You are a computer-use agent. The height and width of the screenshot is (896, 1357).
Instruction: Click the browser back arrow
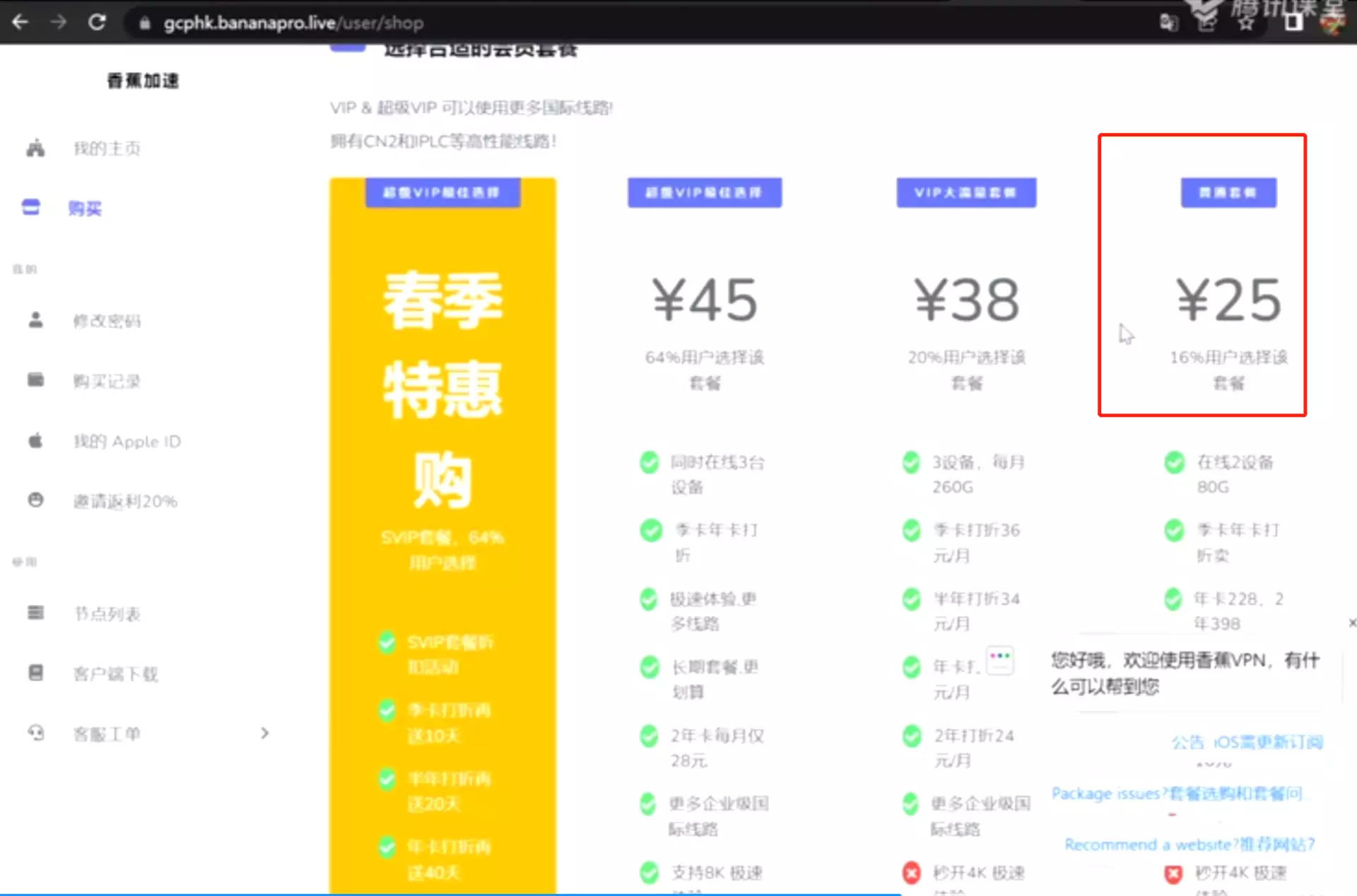coord(20,23)
